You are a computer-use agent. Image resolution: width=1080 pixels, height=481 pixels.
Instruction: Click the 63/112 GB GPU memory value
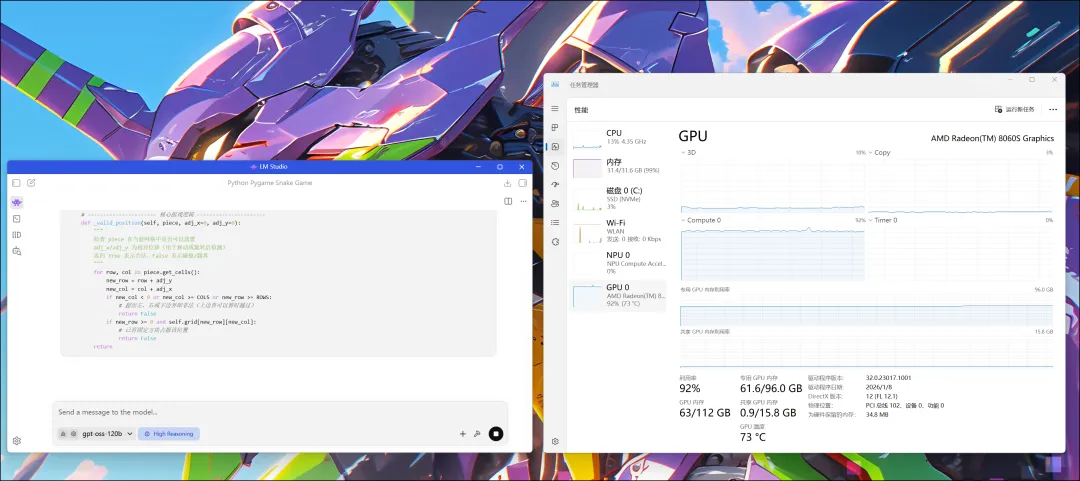(705, 413)
